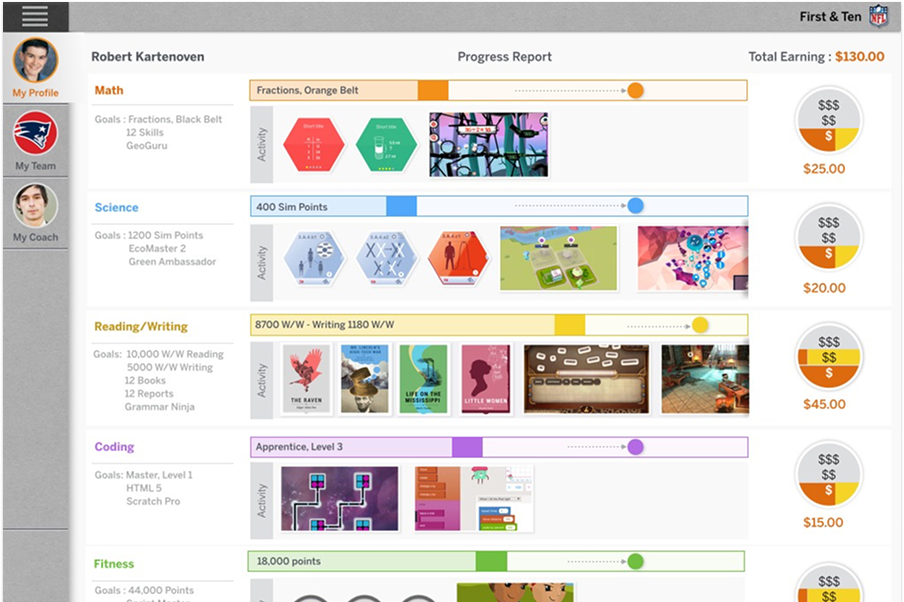The height and width of the screenshot is (602, 904).
Task: Click the Coding $15.00 earnings coin
Action: click(x=828, y=474)
